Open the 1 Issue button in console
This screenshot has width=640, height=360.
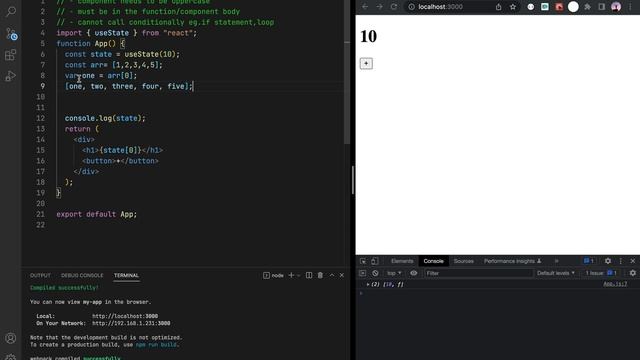601,273
